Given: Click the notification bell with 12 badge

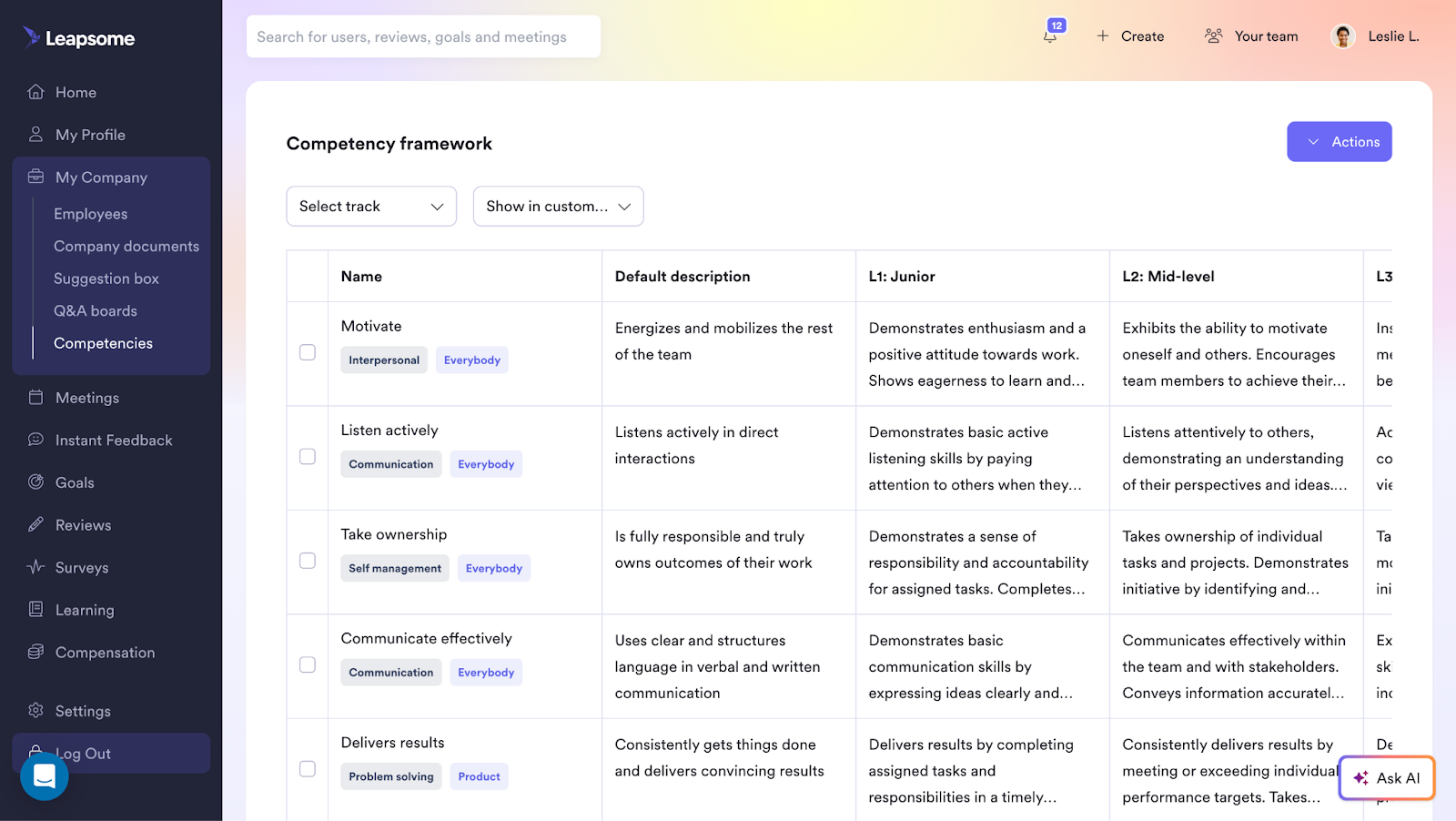Looking at the screenshot, I should (1051, 35).
